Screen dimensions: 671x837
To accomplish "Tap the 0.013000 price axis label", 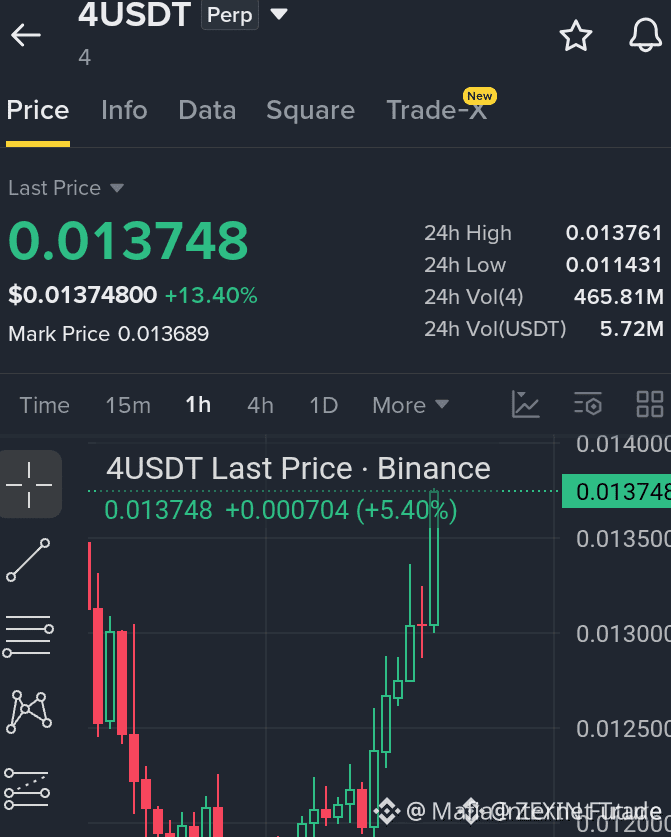I will click(623, 634).
